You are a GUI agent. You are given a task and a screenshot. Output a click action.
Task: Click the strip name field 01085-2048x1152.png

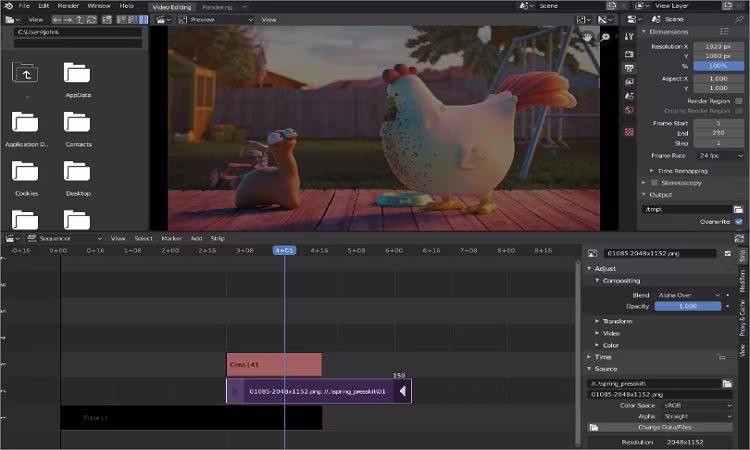660,253
